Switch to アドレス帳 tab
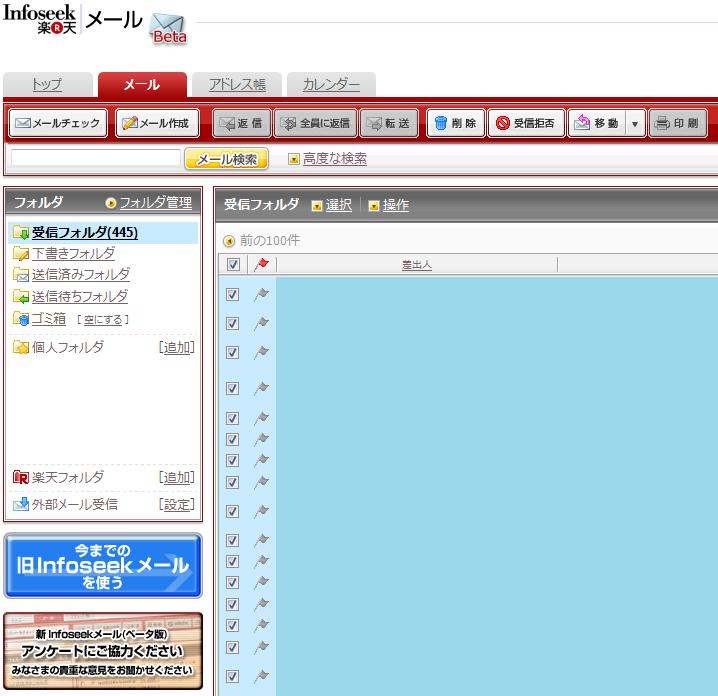Image resolution: width=718 pixels, height=696 pixels. click(237, 84)
